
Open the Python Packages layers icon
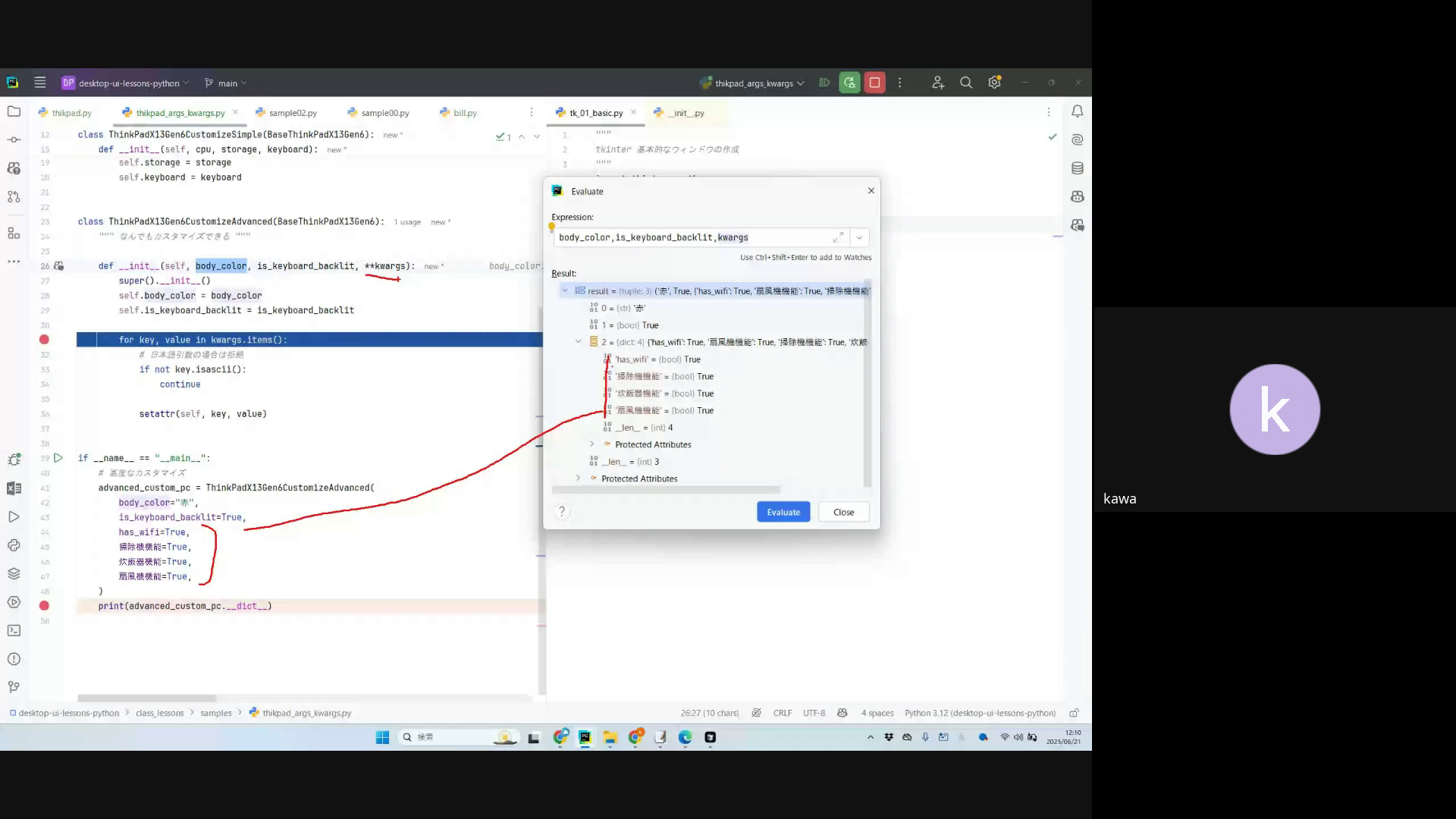coord(14,573)
